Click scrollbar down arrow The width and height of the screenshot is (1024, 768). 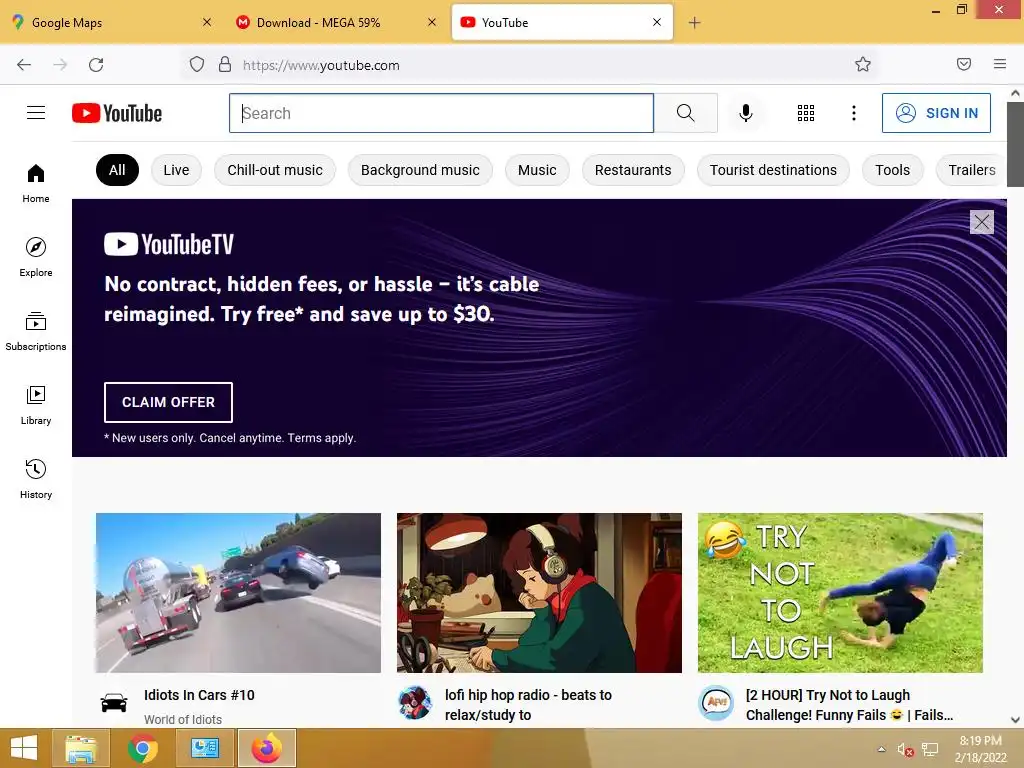tap(1016, 720)
